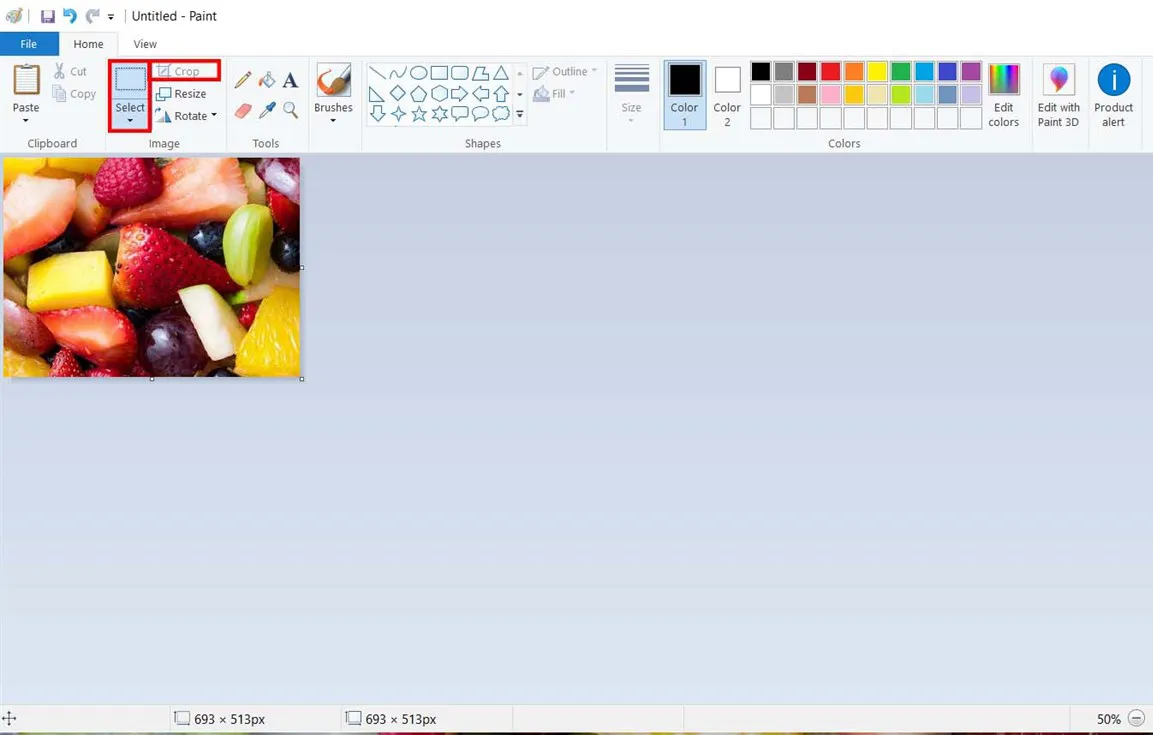This screenshot has height=735, width=1153.
Task: Expand the Shapes gallery with the More arrow
Action: pos(520,114)
